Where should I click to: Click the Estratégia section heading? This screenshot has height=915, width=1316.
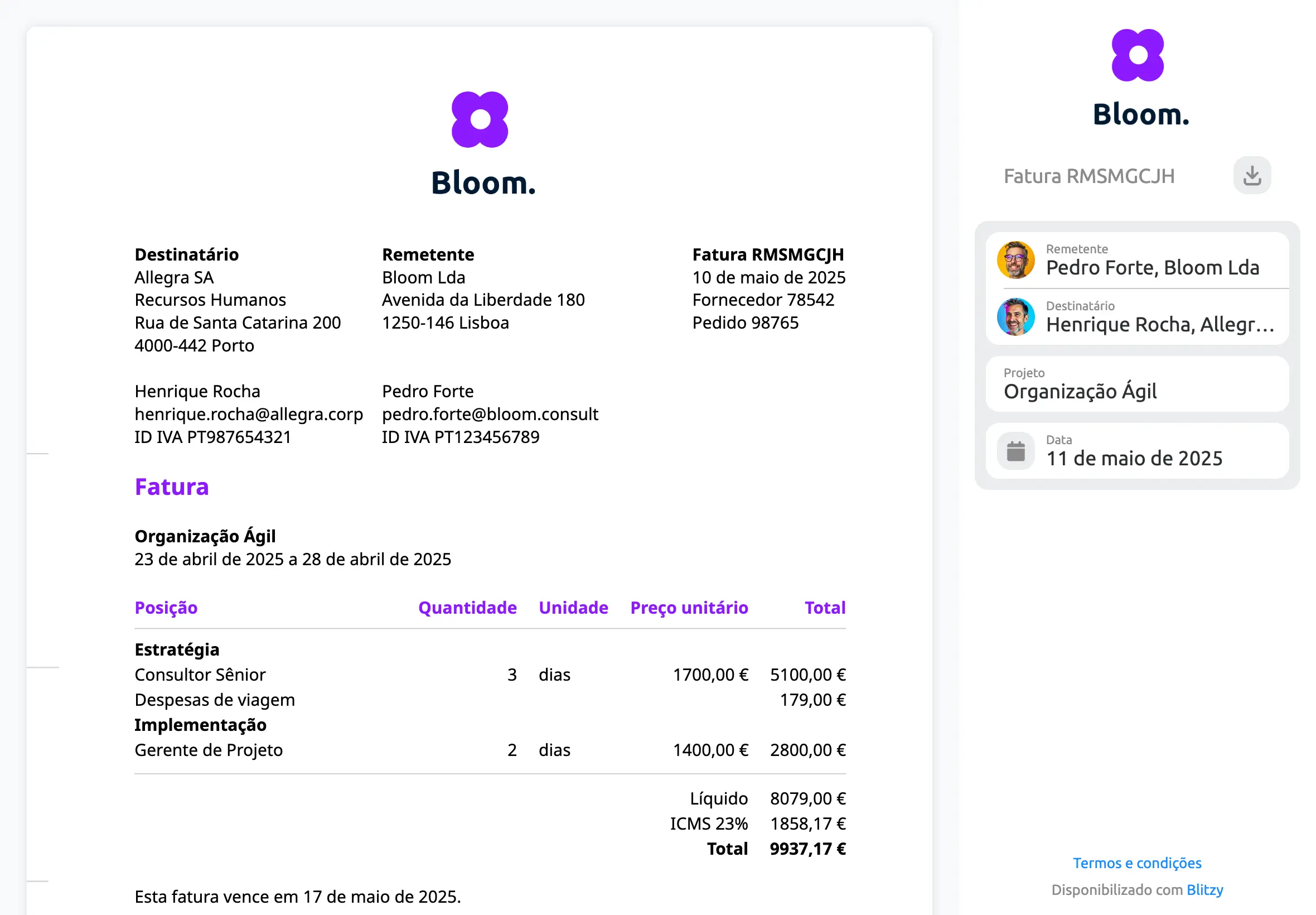[176, 649]
